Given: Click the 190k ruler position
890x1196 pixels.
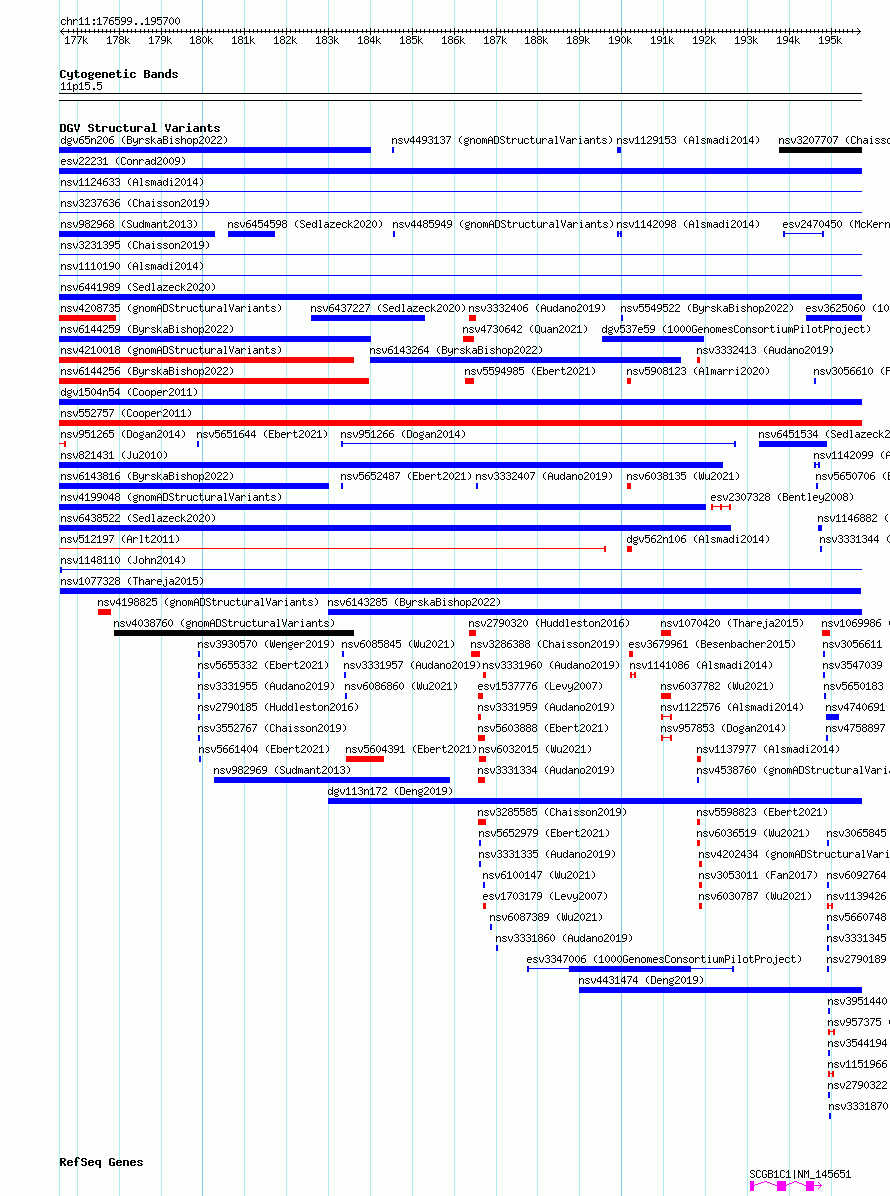Looking at the screenshot, I should (x=620, y=40).
